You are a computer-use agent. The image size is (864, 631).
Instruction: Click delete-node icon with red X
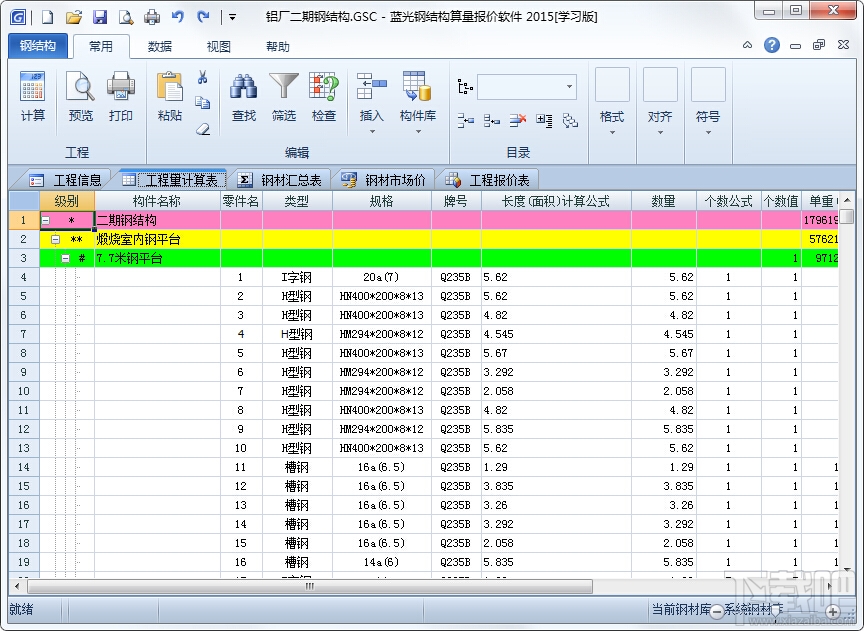tap(518, 120)
